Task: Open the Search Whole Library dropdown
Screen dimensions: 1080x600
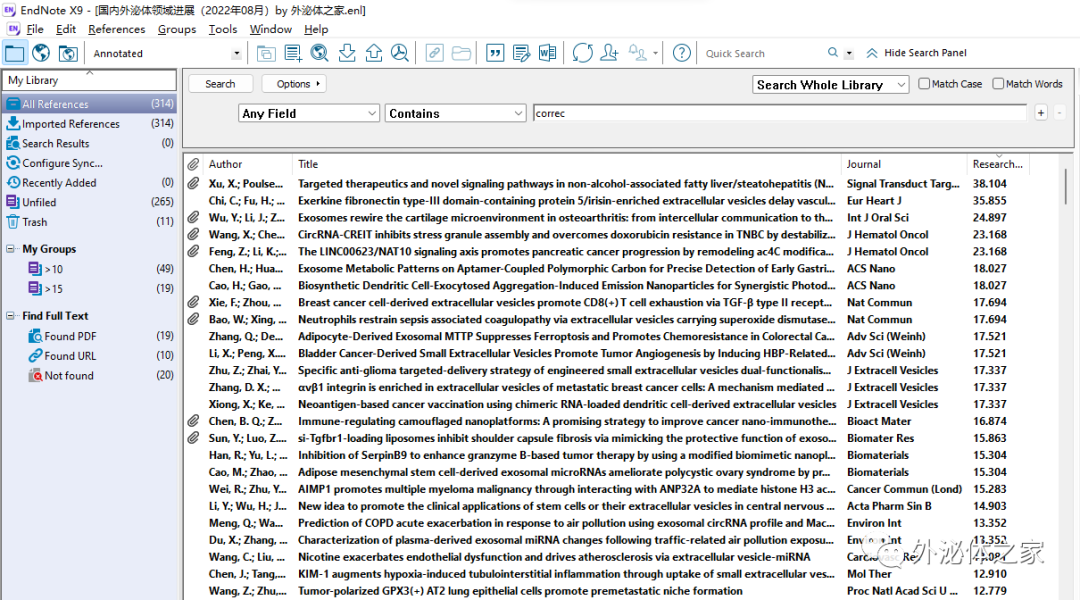Action: [x=831, y=84]
